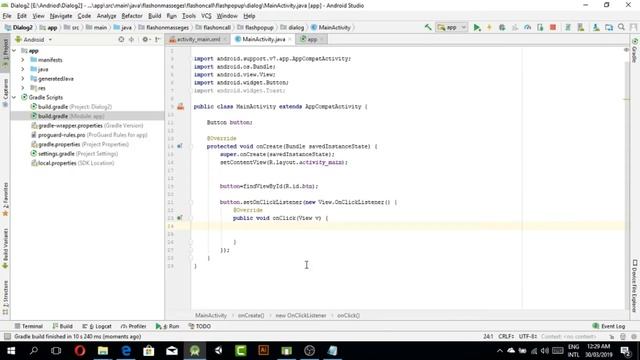Open File Explorer from the taskbar
The image size is (640, 360).
[x=102, y=351]
